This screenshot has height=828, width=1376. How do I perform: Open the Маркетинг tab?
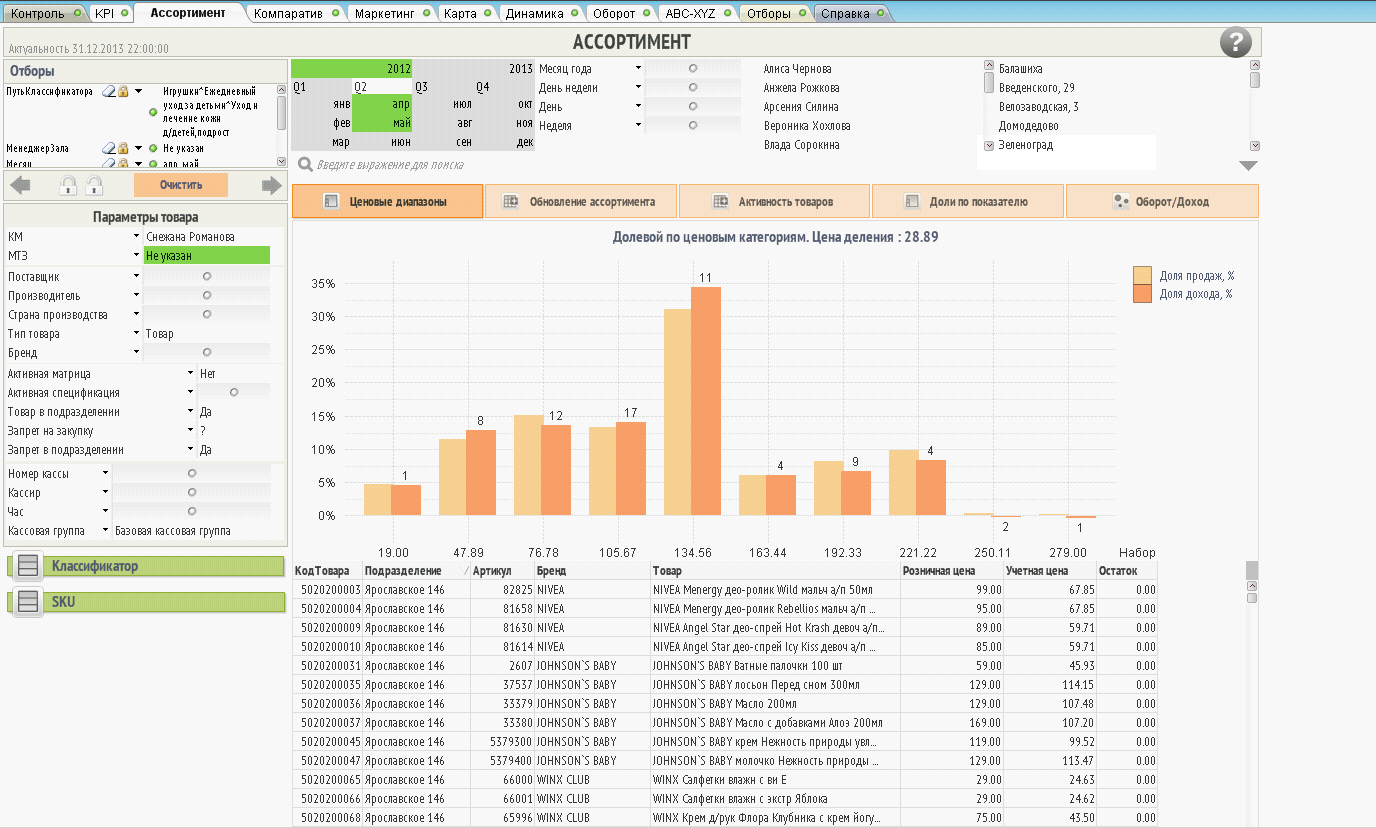point(392,14)
